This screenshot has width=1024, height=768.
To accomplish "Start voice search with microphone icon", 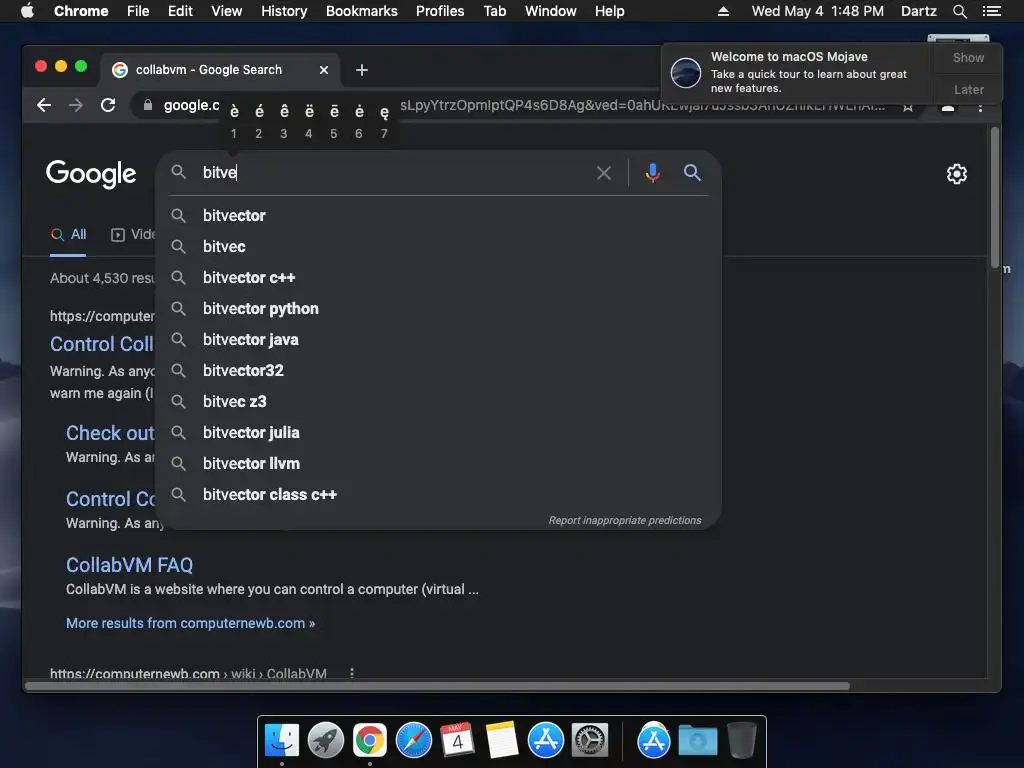I will (x=652, y=173).
